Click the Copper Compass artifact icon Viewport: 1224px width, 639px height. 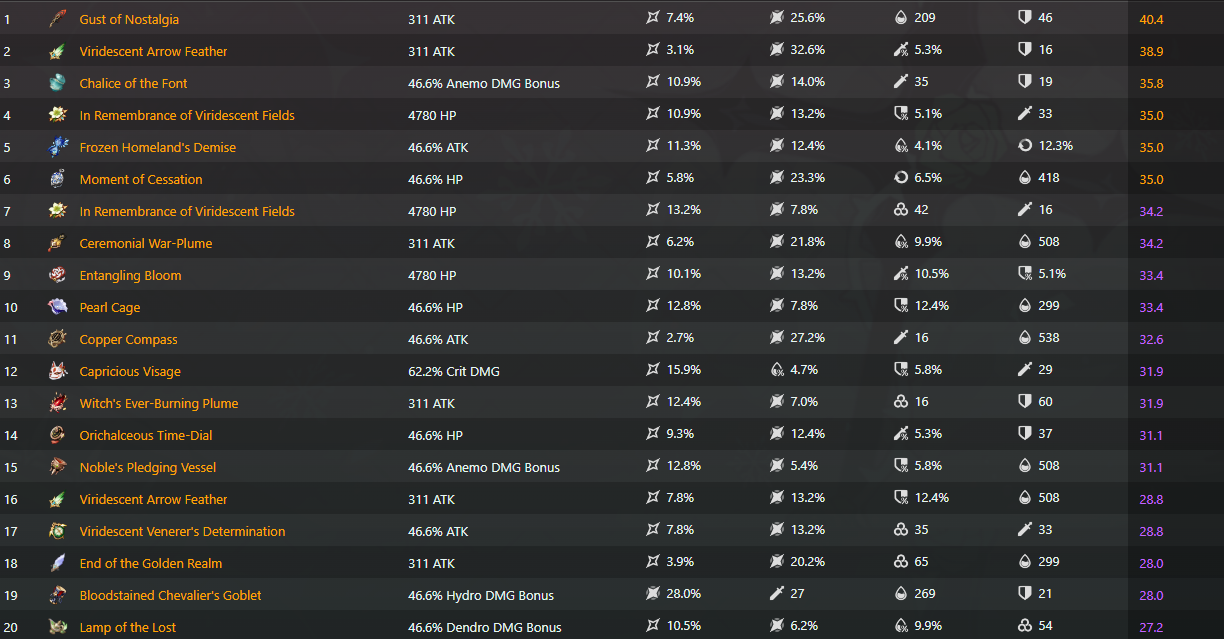tap(57, 339)
